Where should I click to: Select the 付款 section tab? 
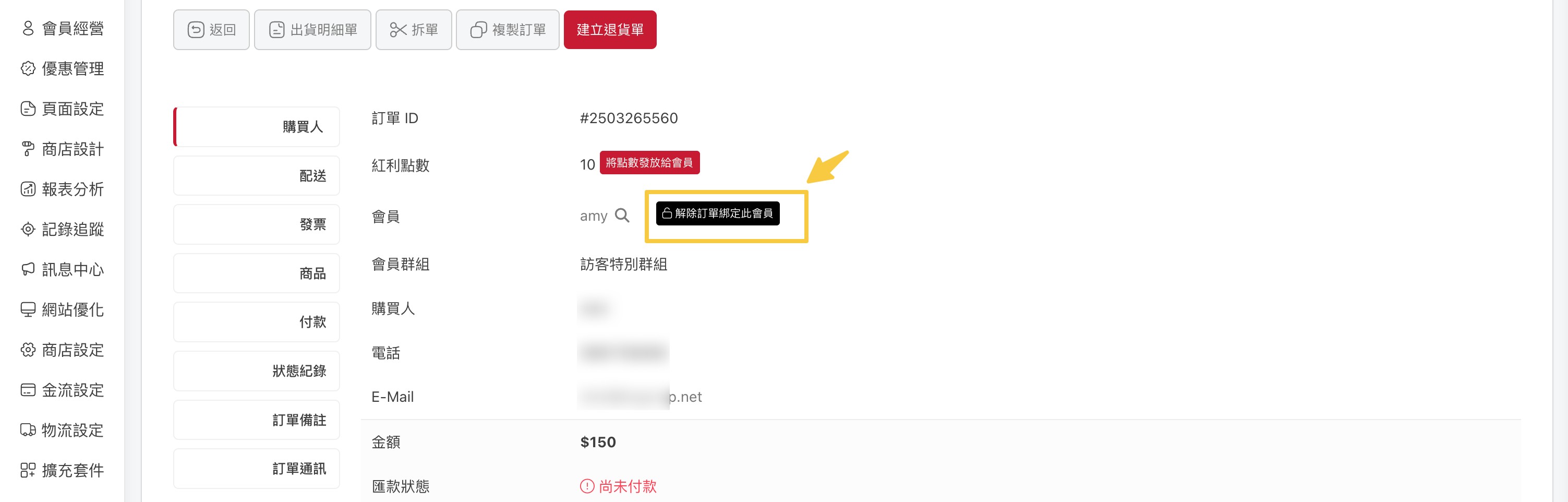pyautogui.click(x=256, y=321)
